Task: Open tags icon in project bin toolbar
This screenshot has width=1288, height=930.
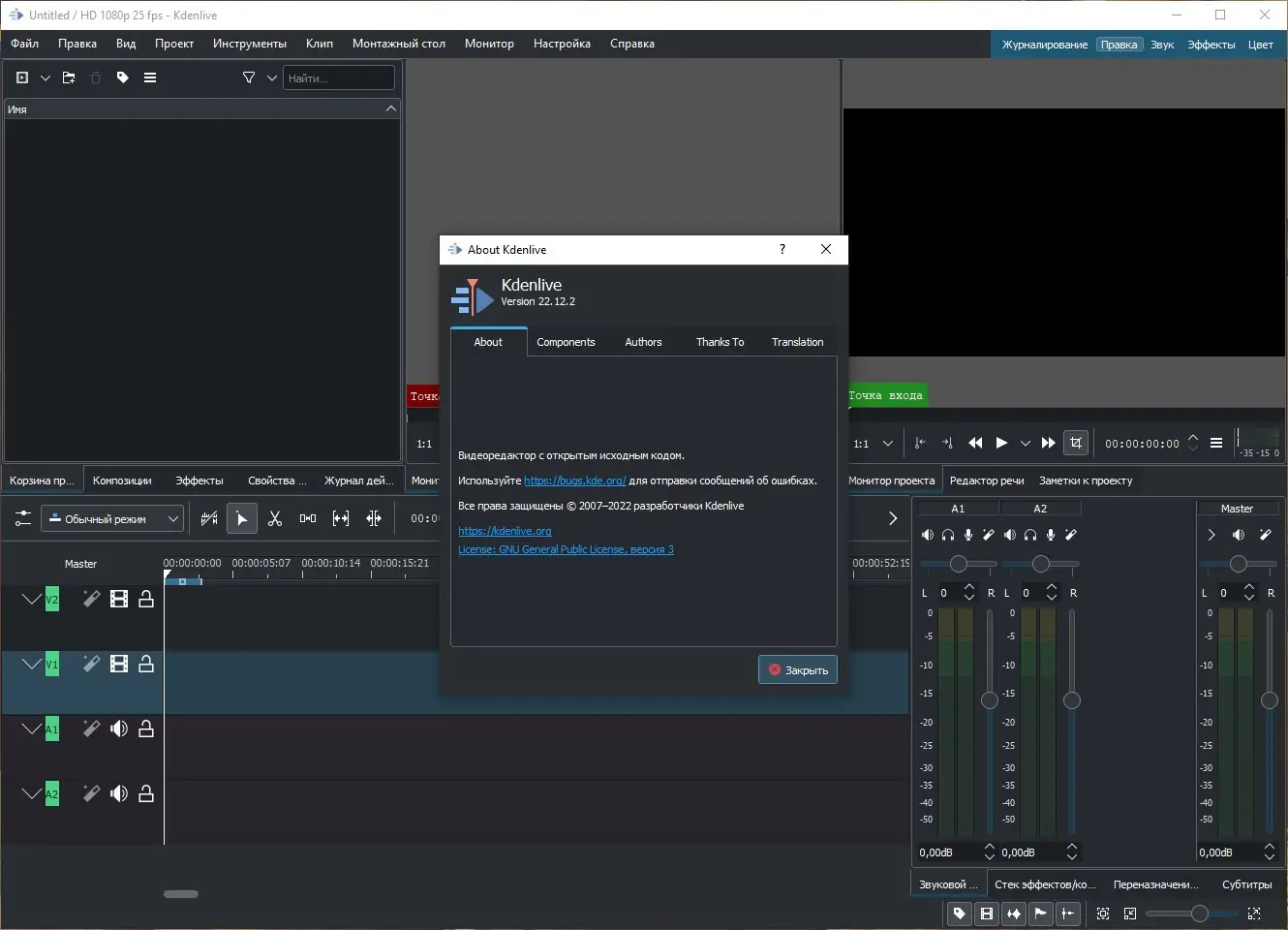Action: pos(123,77)
